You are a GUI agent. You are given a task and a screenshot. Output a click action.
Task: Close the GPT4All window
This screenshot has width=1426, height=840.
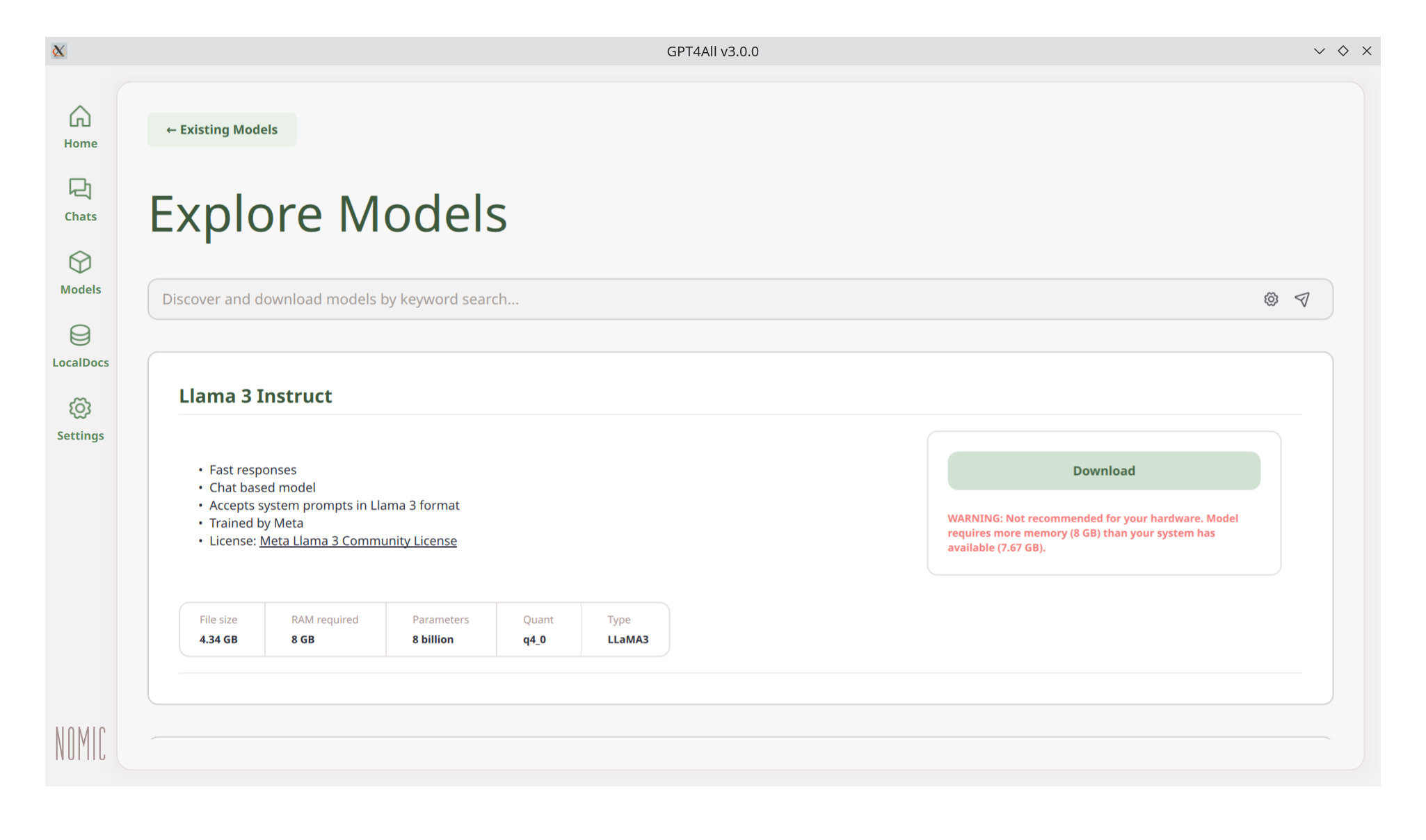click(x=1367, y=51)
